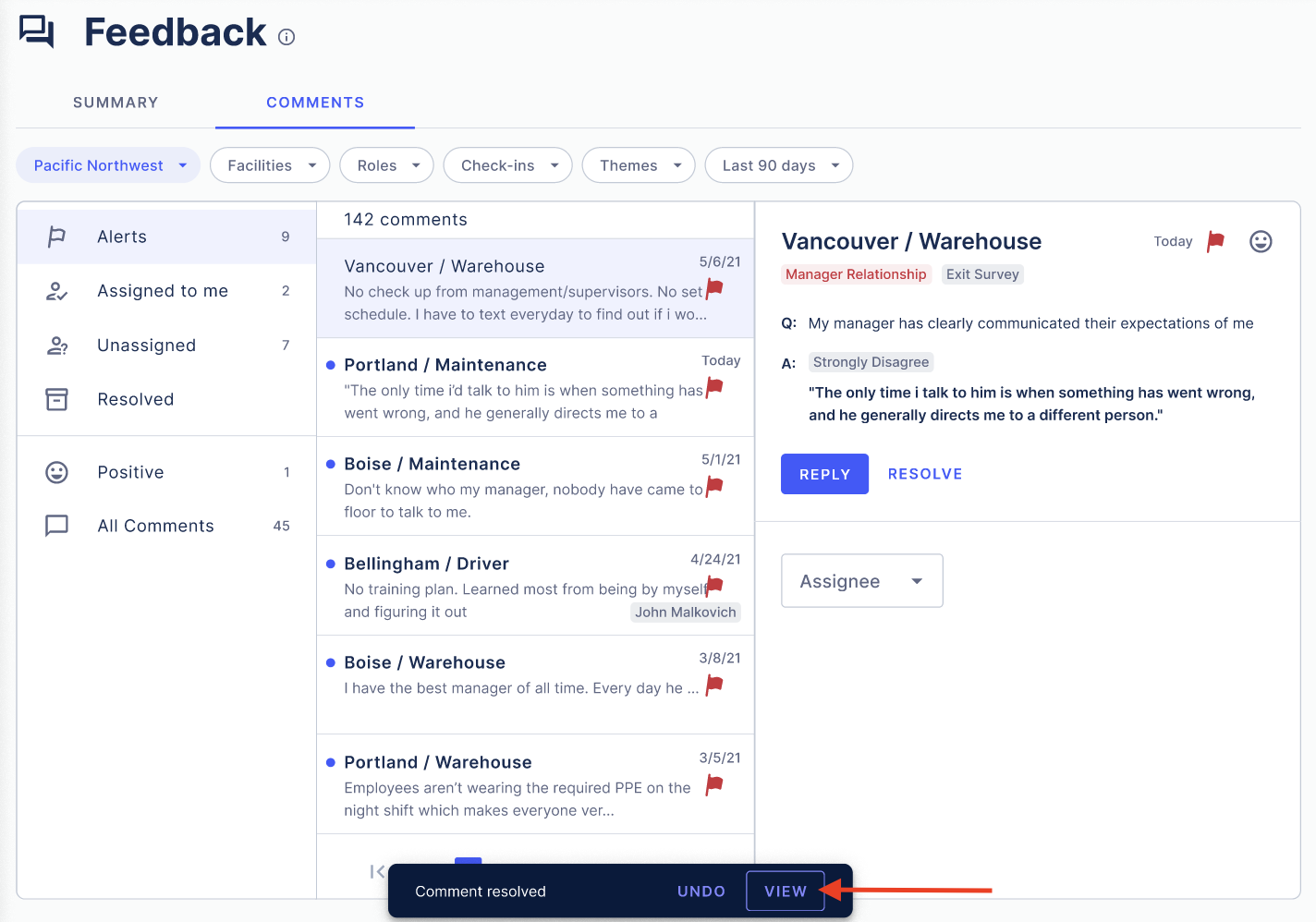Open the Vancouver / Warehouse comment
The image size is (1316, 922).
point(535,288)
